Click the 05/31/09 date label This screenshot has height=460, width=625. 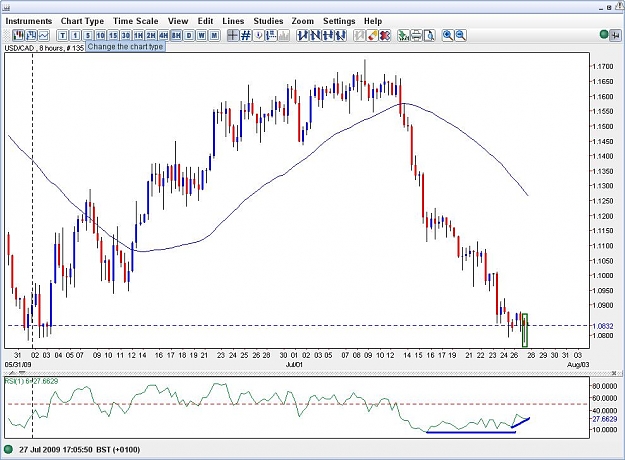click(18, 364)
